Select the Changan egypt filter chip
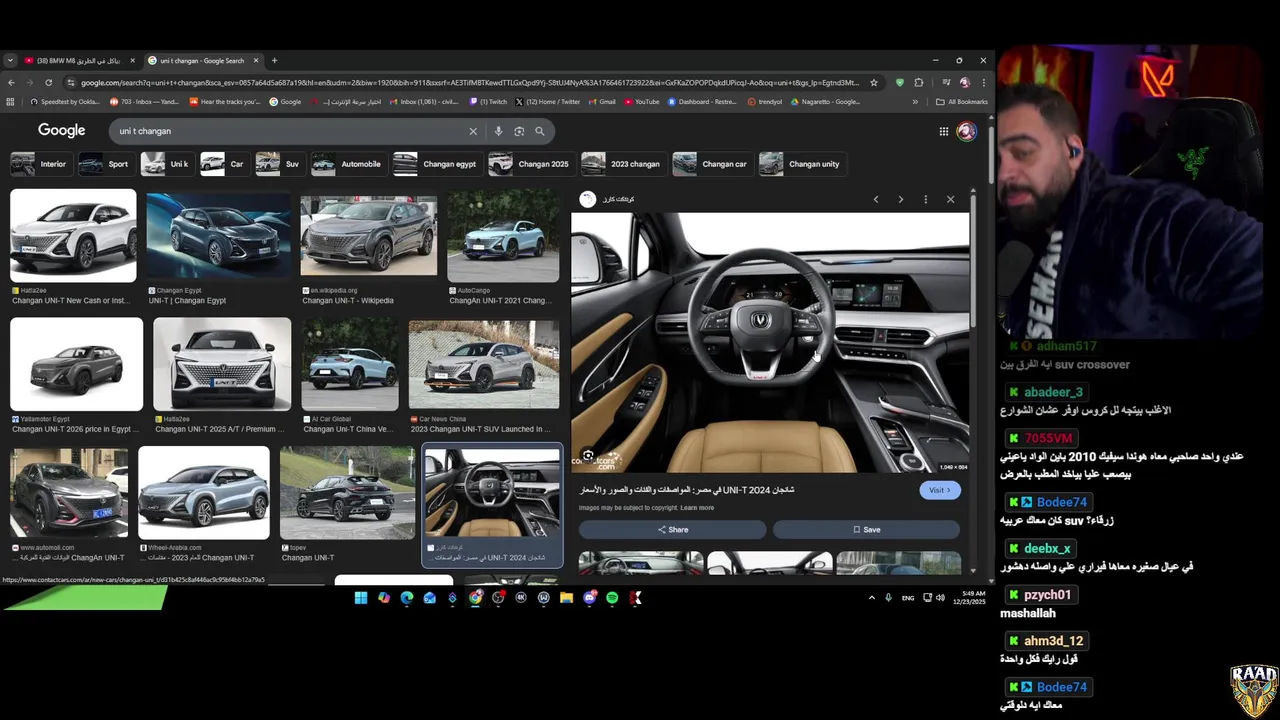The image size is (1280, 720). [x=436, y=164]
